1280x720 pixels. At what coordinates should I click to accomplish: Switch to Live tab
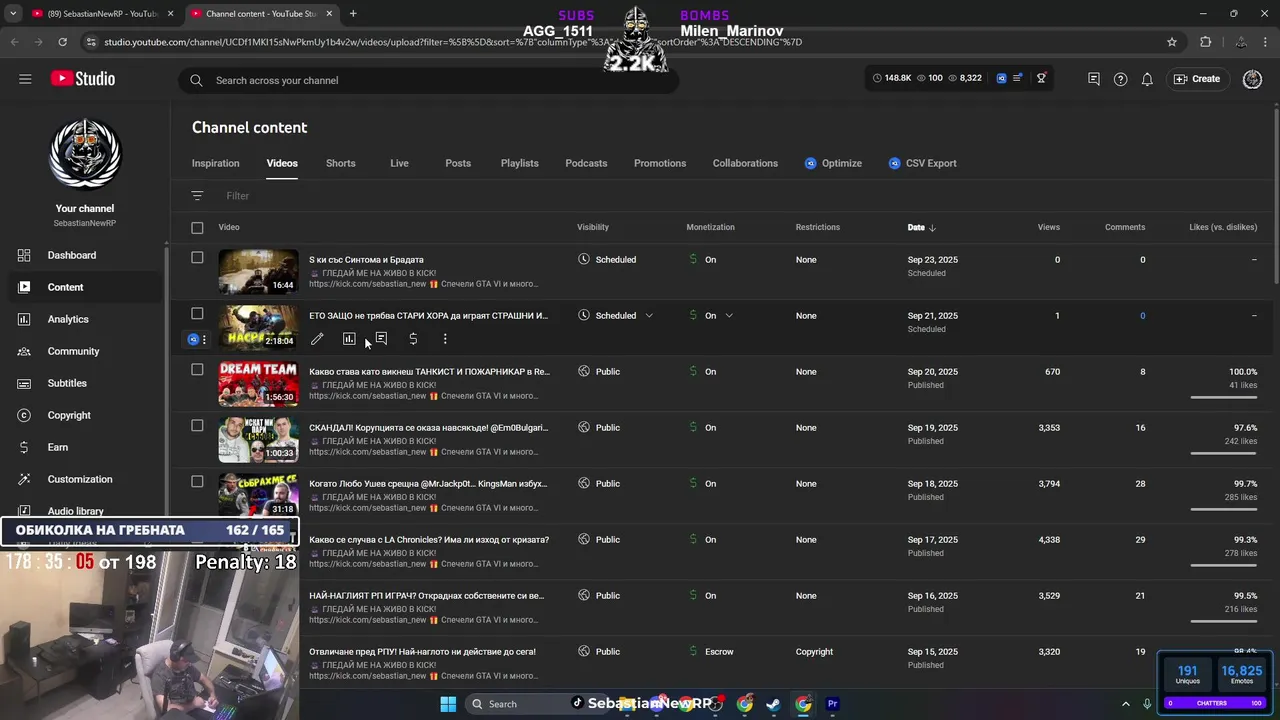coord(399,163)
